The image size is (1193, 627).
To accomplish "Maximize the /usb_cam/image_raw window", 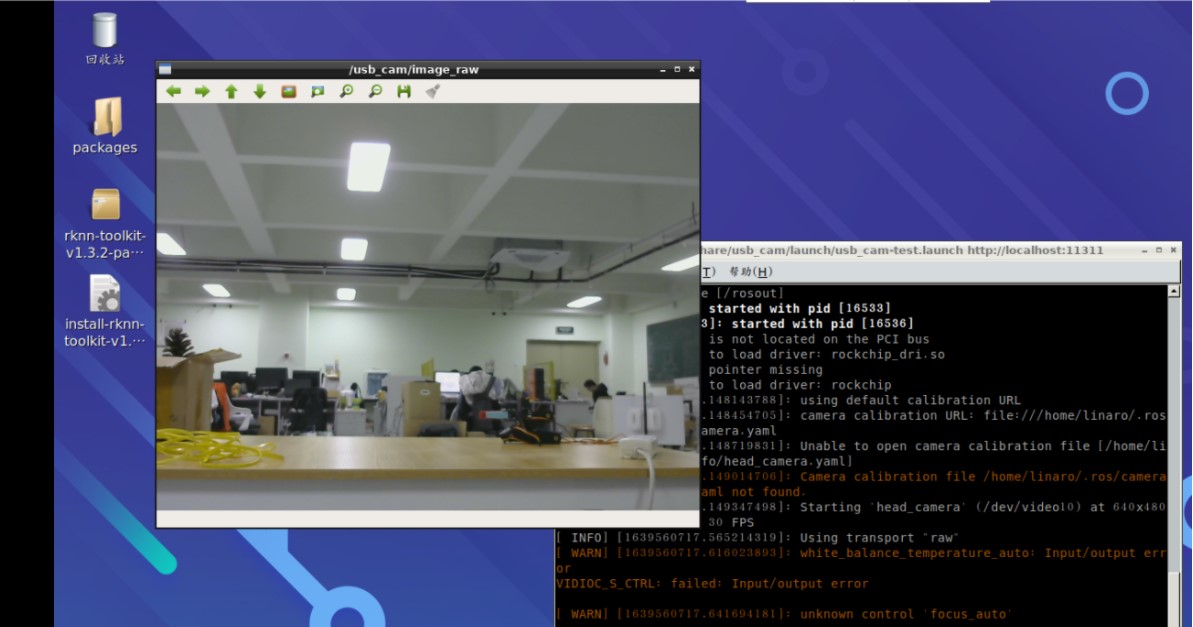I will coord(677,69).
